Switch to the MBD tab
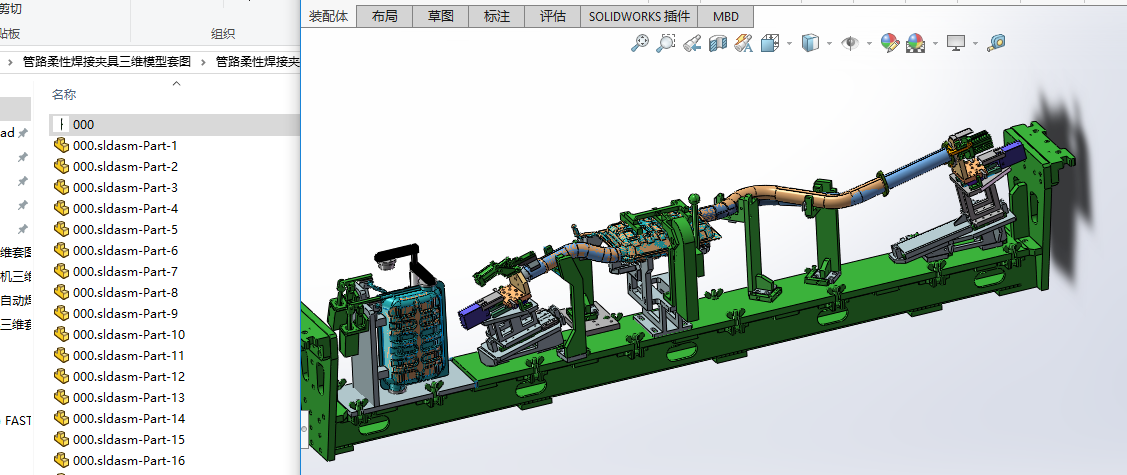 click(726, 17)
